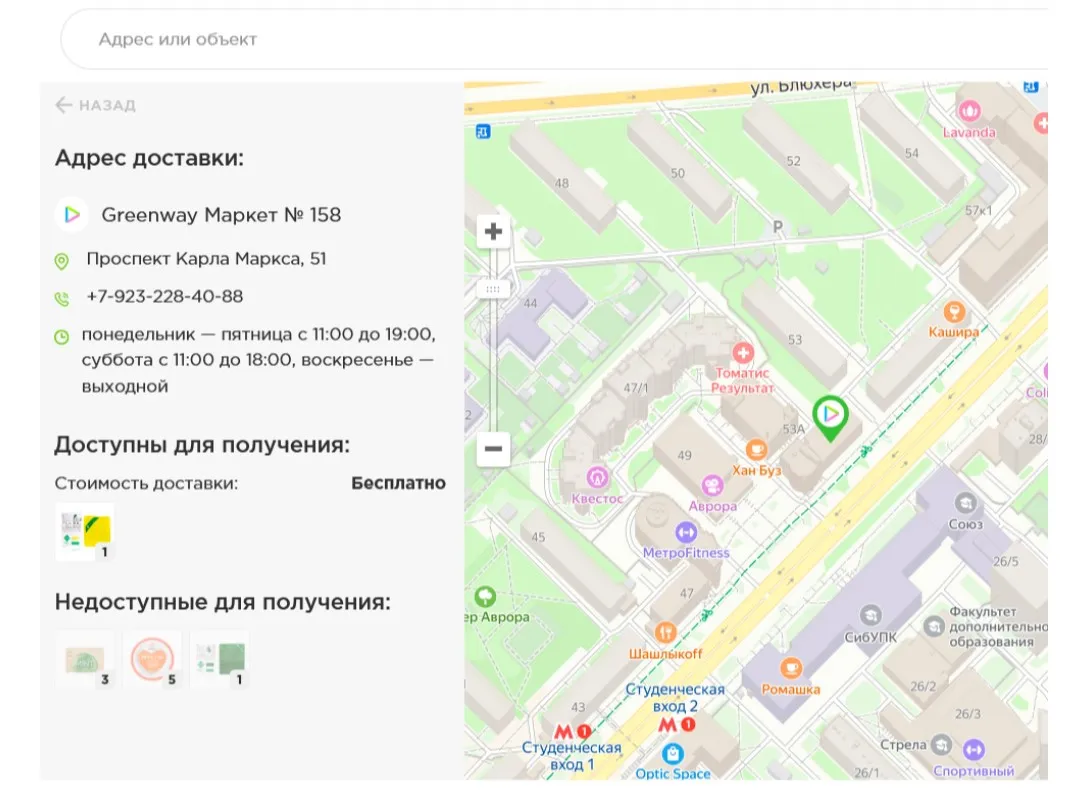Click the Томатис Результат medical icon
Viewport: 1088px width, 790px height.
[743, 352]
